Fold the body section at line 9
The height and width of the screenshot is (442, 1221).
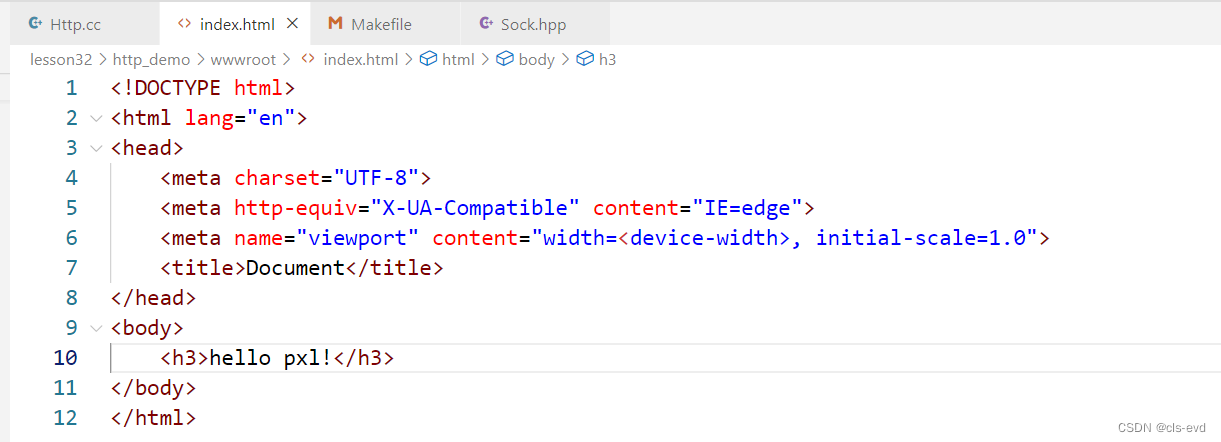pos(96,327)
